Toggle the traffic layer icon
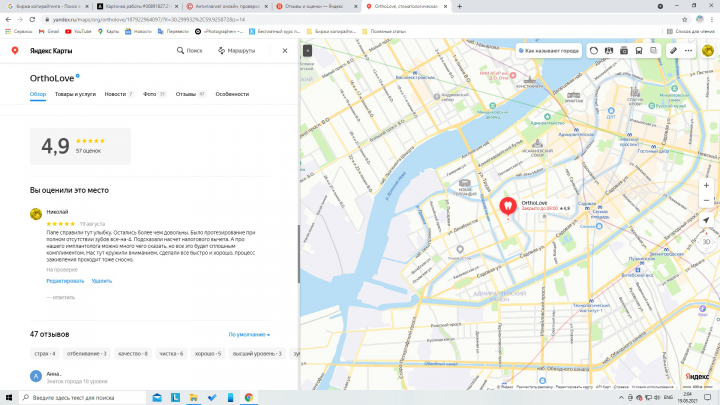This screenshot has height=405, width=720. pos(594,51)
